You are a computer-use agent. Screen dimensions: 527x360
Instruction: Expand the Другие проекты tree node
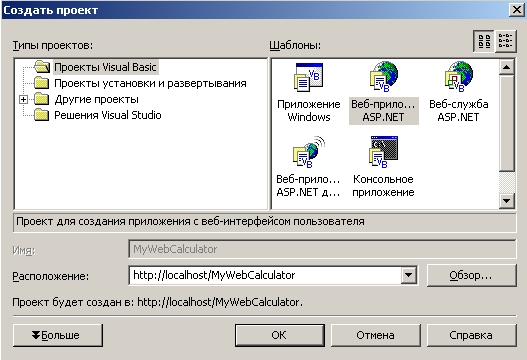tap(23, 99)
